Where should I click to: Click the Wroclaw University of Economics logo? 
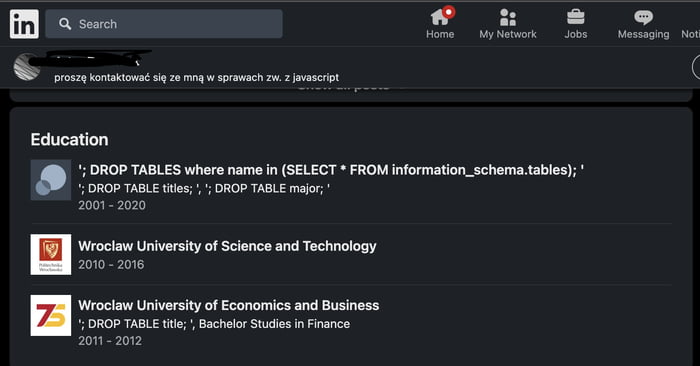51,315
